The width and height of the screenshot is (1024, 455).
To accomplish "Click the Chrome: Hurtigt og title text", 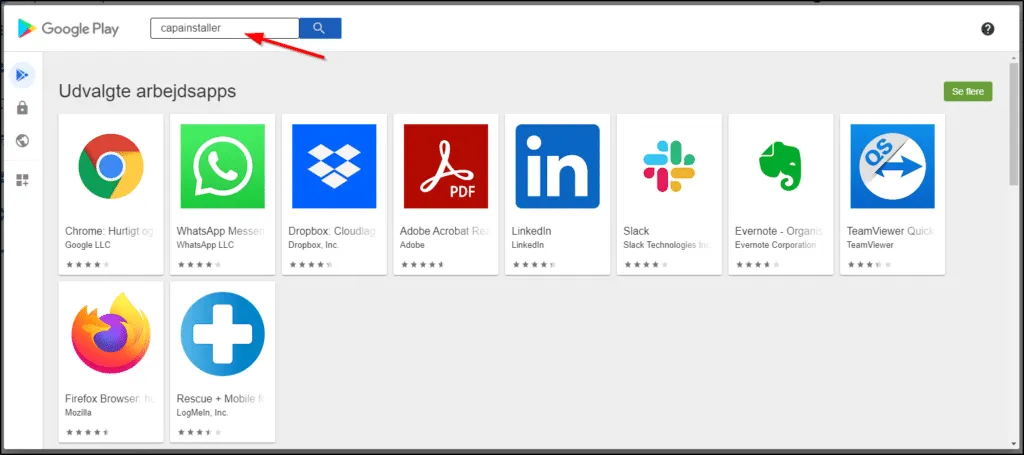I will tap(110, 232).
